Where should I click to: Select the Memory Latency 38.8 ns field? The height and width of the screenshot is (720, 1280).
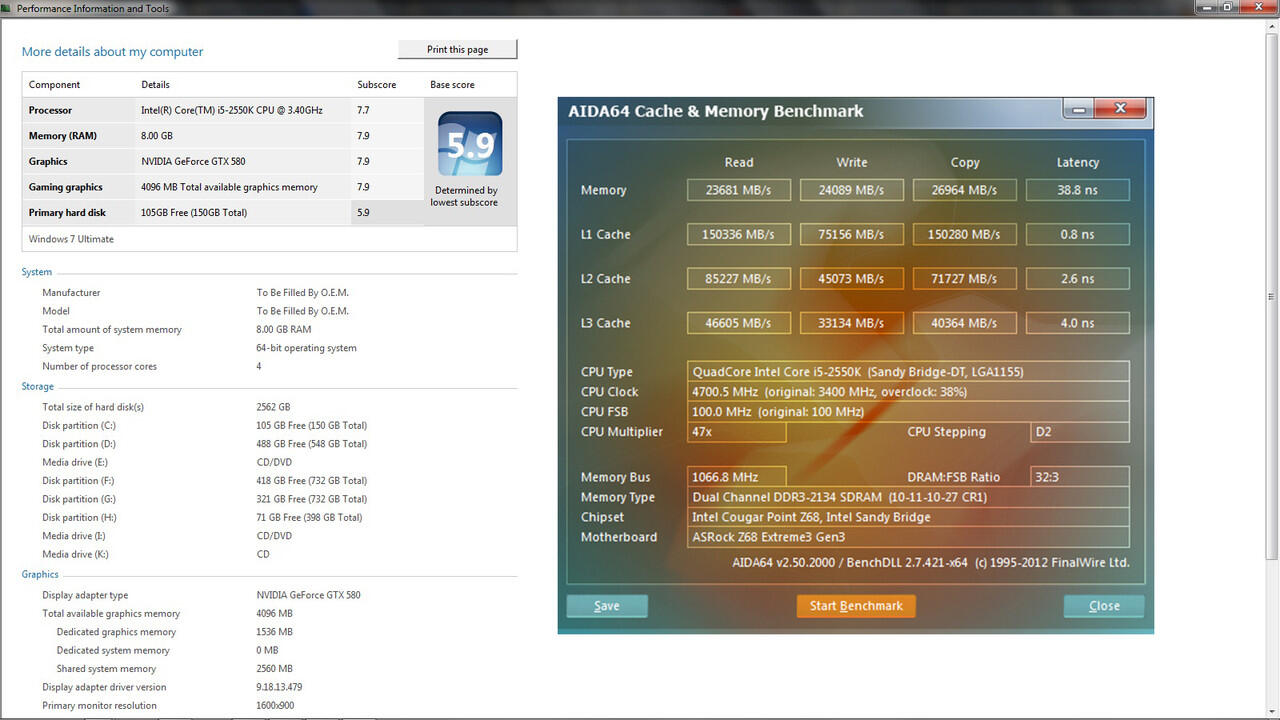tap(1077, 190)
